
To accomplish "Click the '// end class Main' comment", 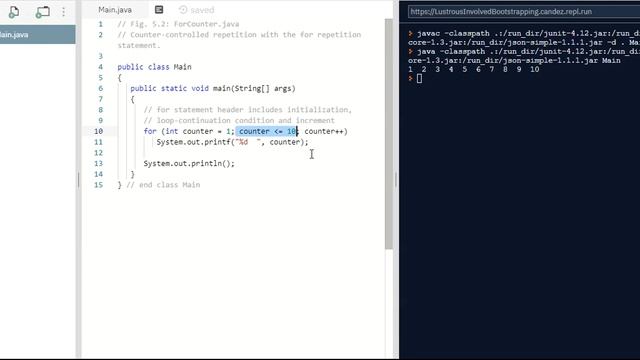I will tap(163, 185).
